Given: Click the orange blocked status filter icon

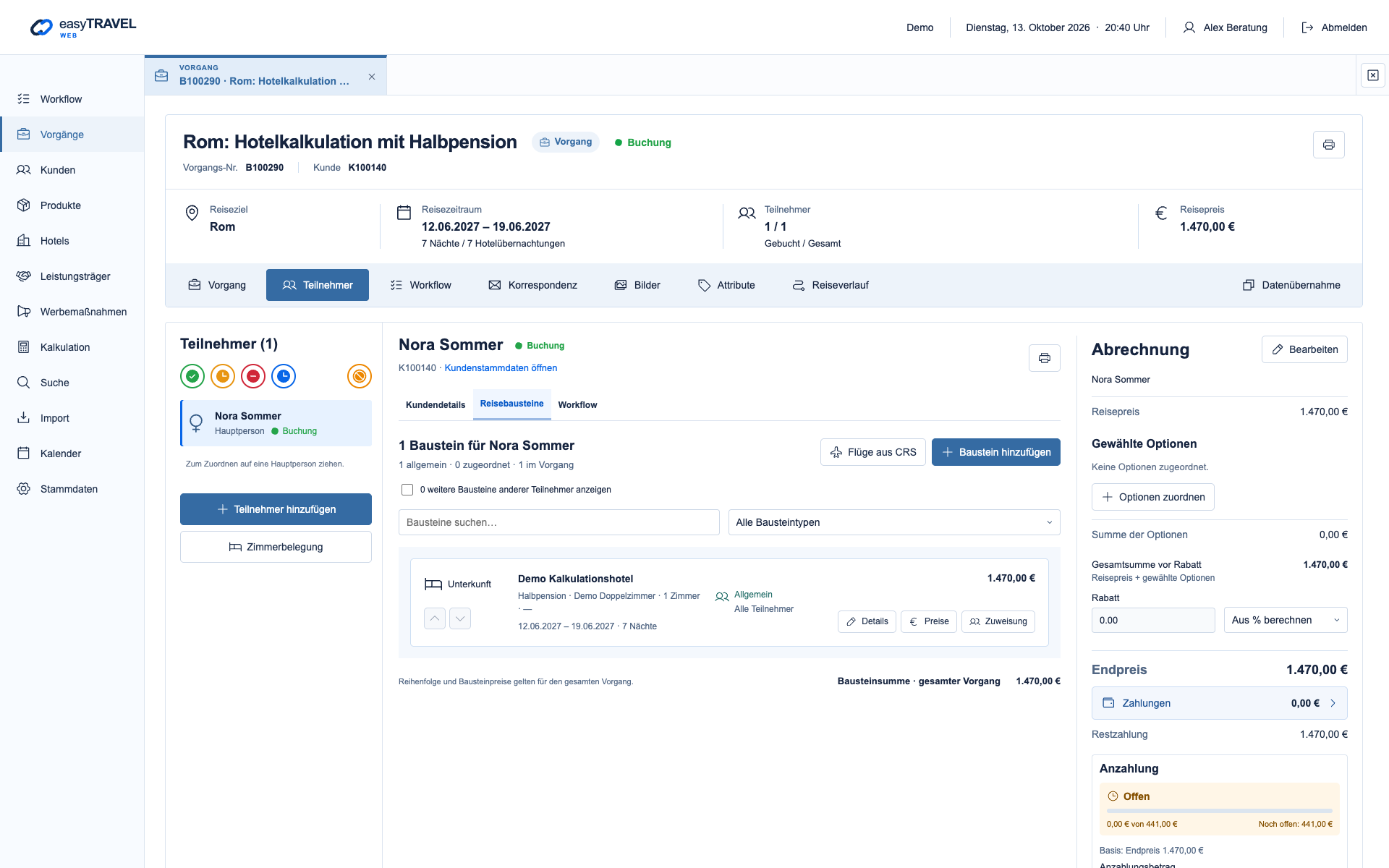Looking at the screenshot, I should click(360, 376).
